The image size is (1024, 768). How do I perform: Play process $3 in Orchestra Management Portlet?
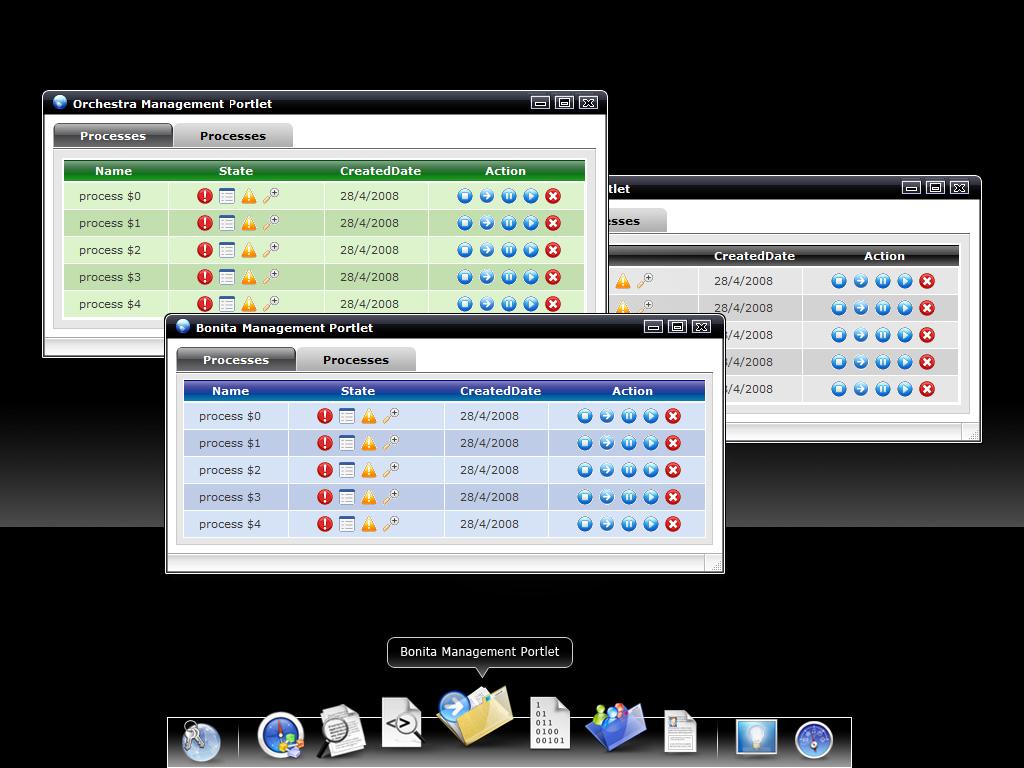(x=531, y=277)
